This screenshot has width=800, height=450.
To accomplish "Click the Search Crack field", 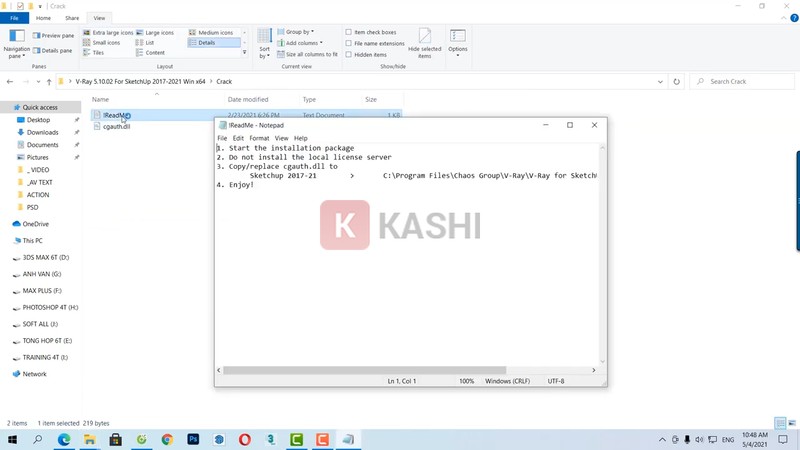I will [742, 82].
